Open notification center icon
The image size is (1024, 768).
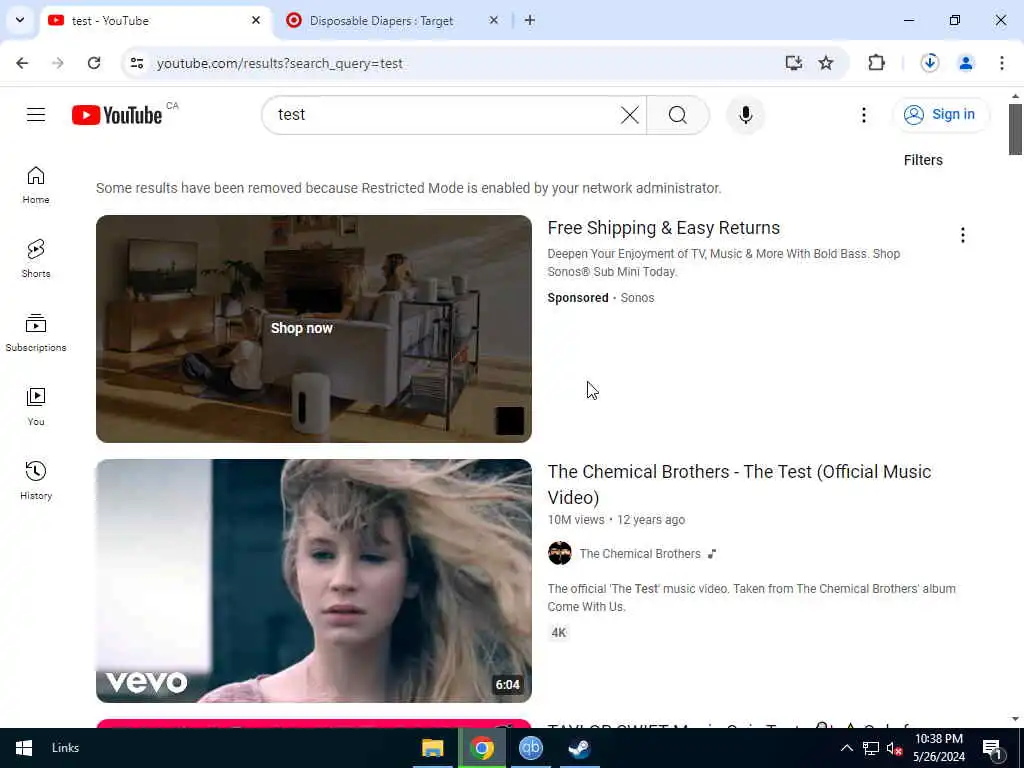tap(993, 748)
